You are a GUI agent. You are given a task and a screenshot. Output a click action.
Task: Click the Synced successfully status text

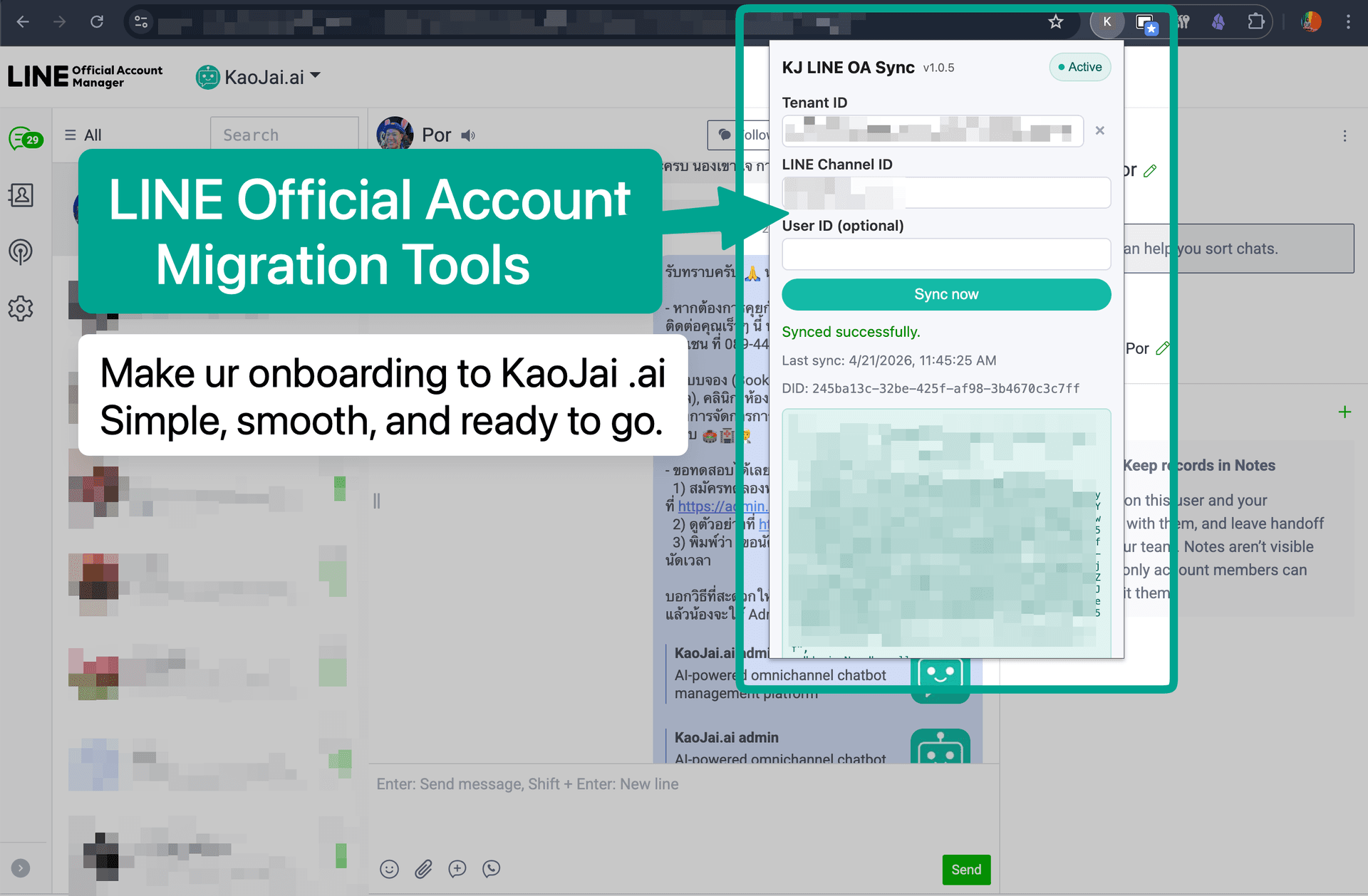851,332
